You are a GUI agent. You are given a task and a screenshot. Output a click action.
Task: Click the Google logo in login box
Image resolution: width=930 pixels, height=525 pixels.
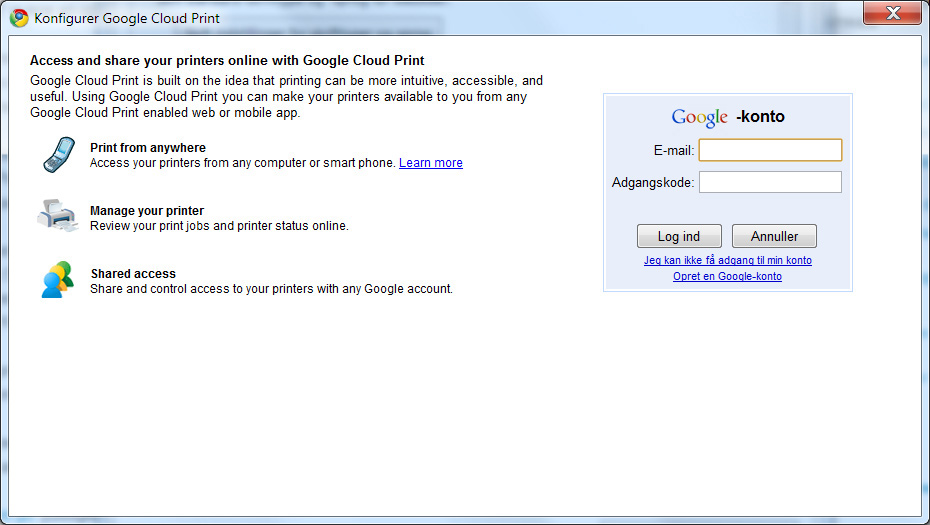coord(699,117)
